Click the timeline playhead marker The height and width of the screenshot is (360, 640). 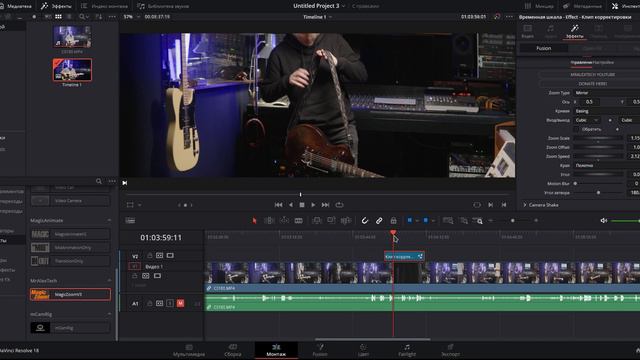(x=393, y=233)
